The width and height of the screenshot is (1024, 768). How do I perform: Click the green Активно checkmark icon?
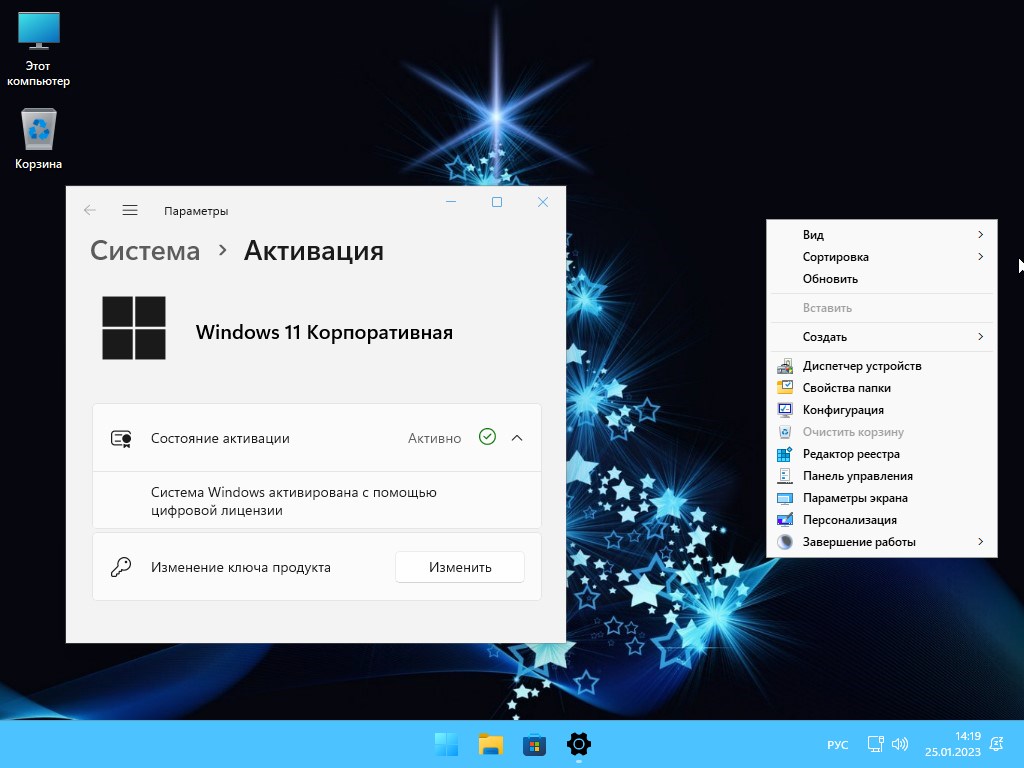487,437
